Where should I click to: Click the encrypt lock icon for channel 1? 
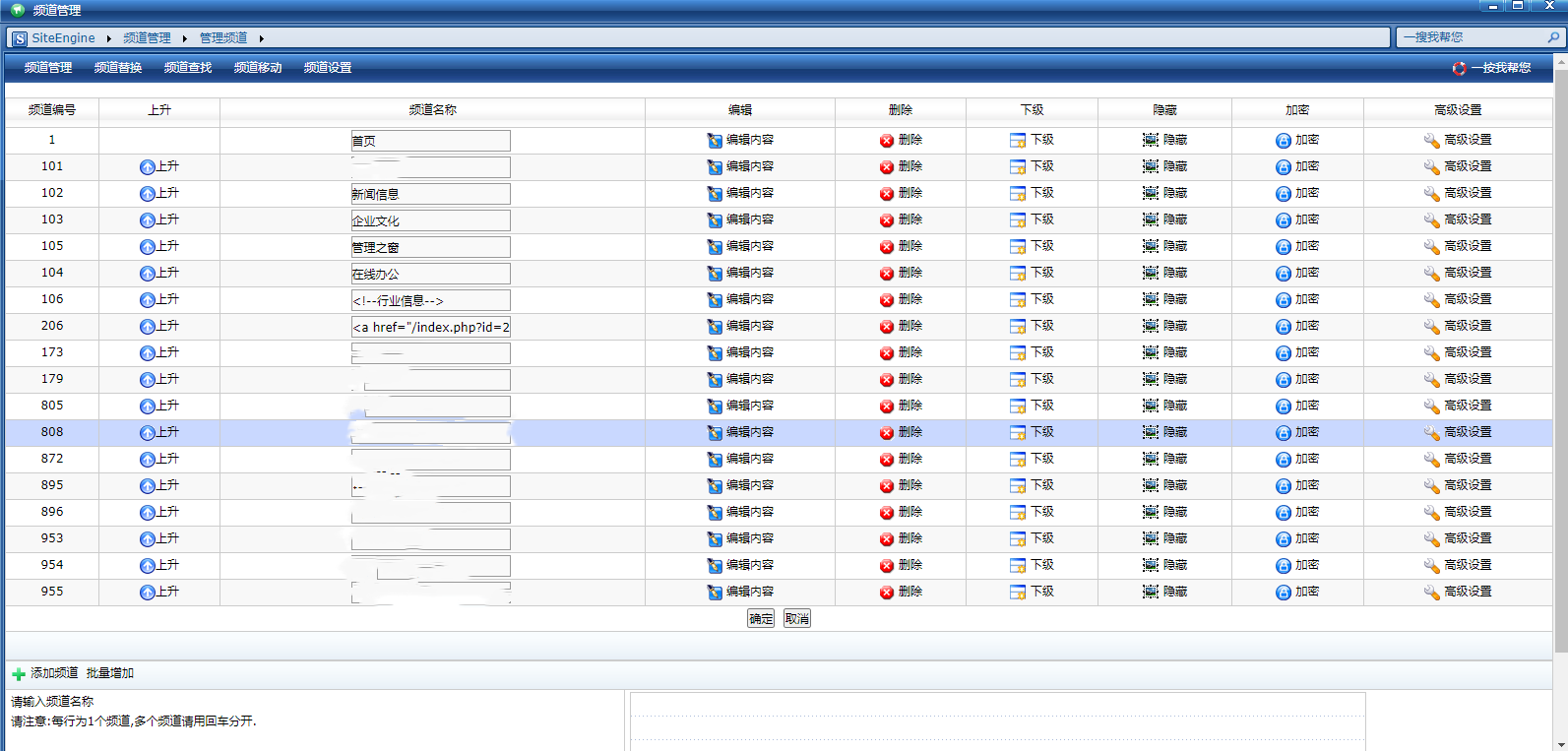(1284, 141)
